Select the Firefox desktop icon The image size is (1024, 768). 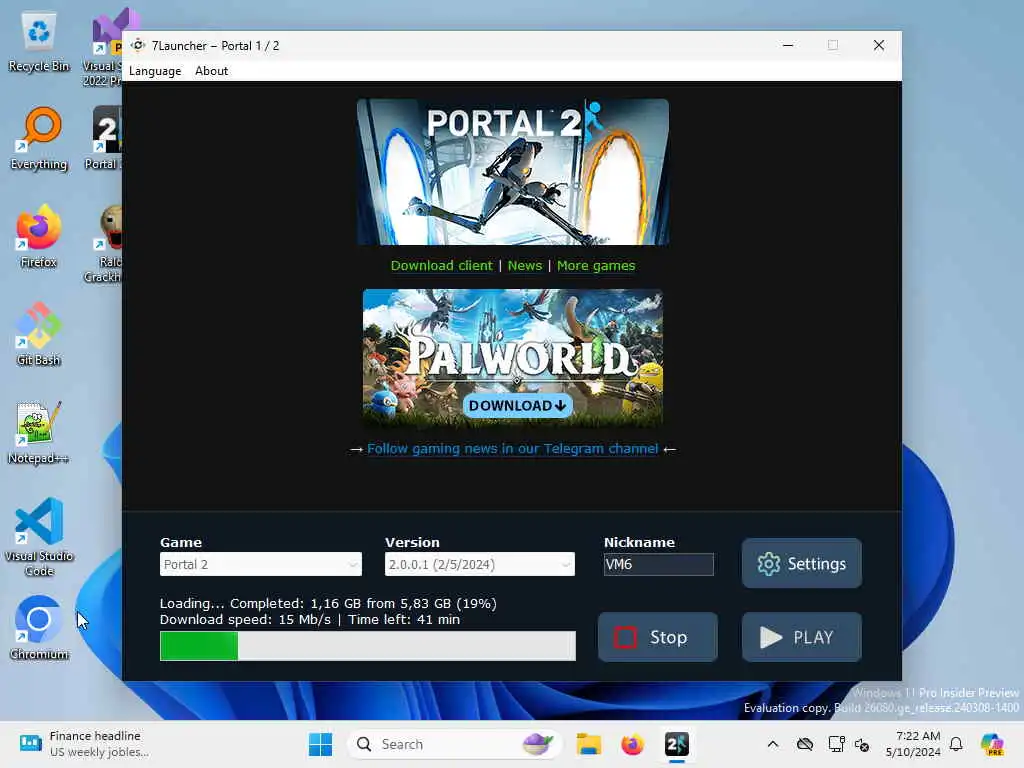click(39, 236)
